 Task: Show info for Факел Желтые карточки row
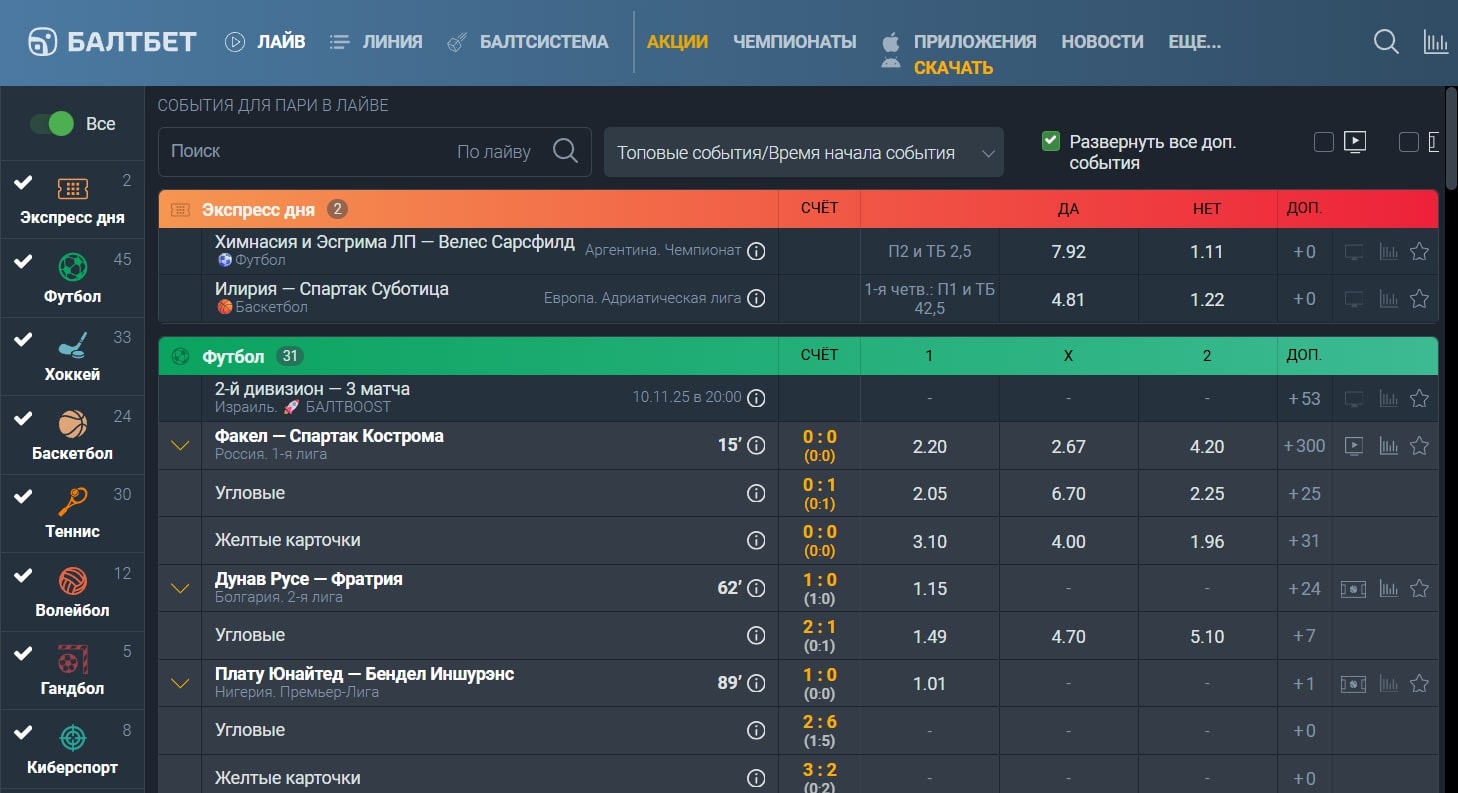(x=756, y=540)
